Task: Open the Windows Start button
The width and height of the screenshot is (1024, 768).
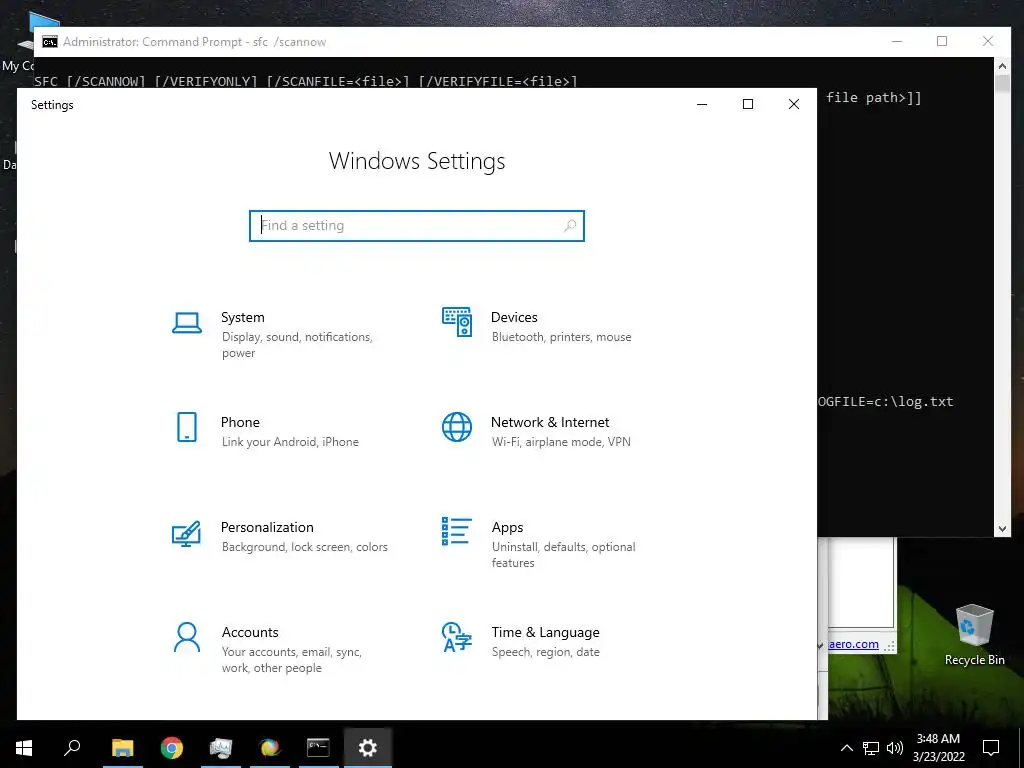Action: coord(24,748)
